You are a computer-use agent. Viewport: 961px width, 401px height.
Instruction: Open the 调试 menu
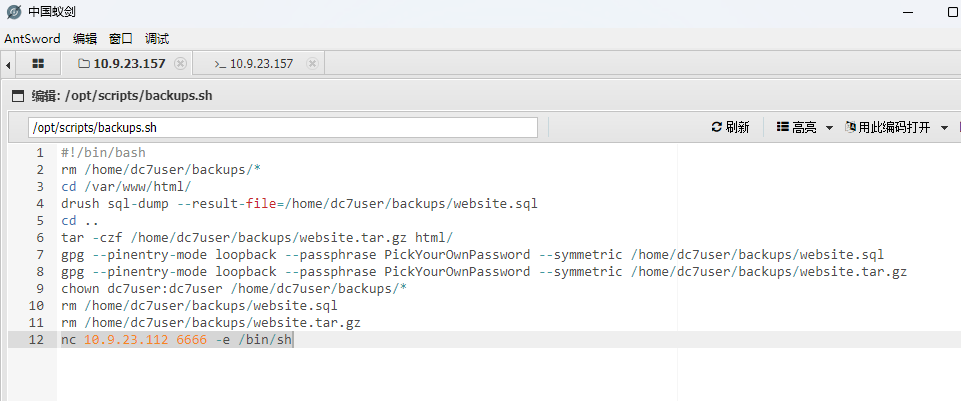tap(157, 39)
